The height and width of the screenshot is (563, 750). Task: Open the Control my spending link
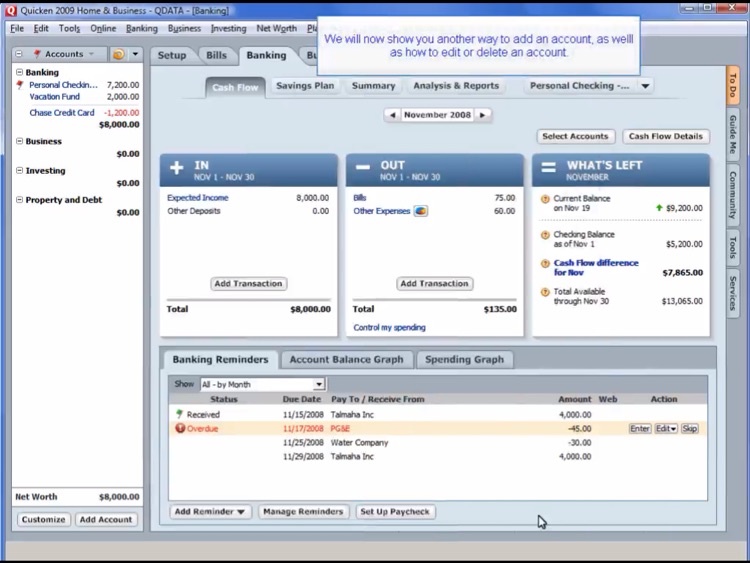click(389, 328)
